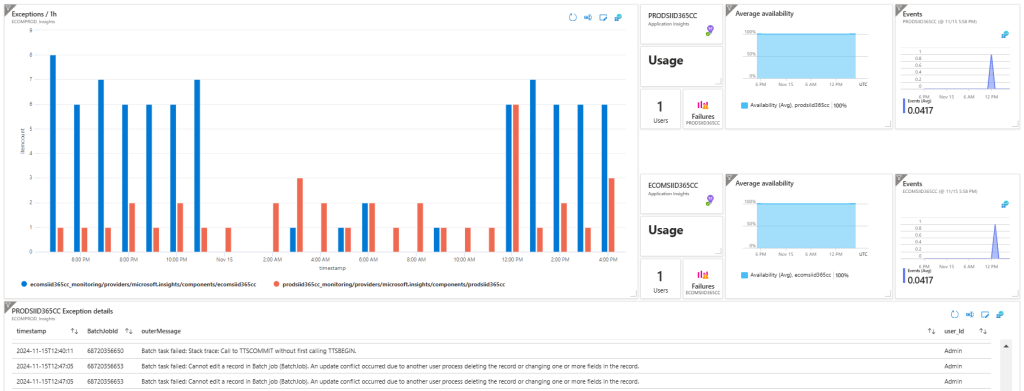Screen dimensions: 1024x391
Task: Click the outerMessage column header
Action: click(161, 332)
